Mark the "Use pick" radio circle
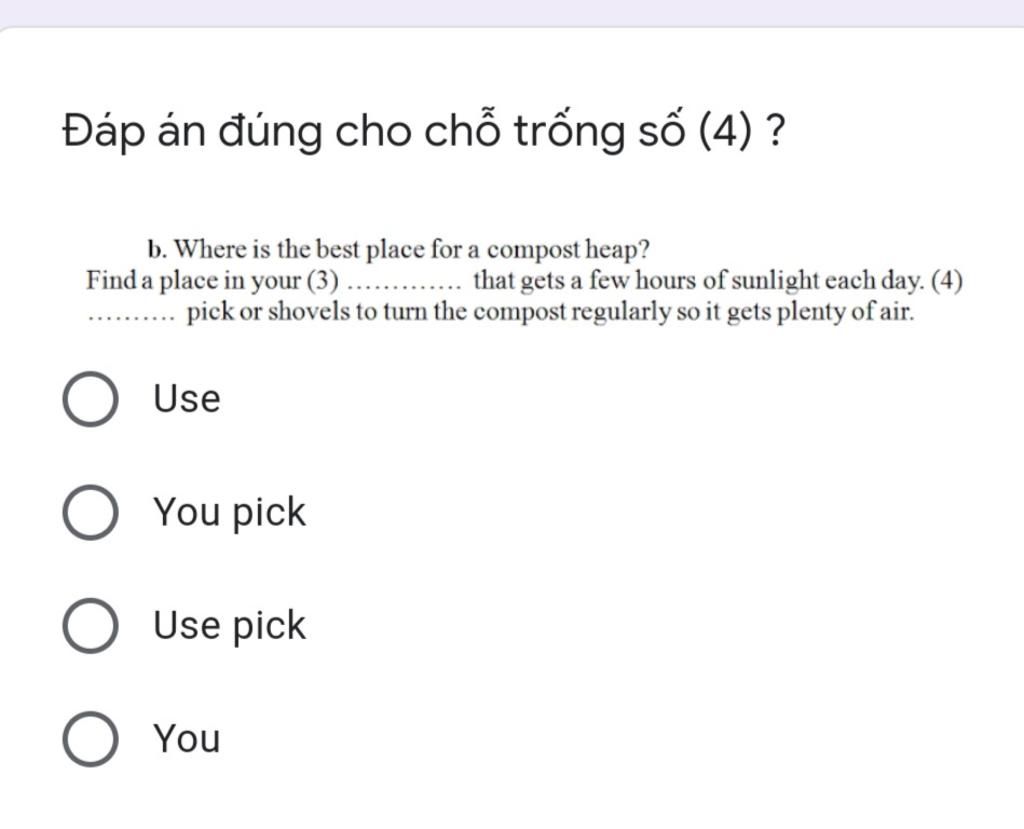 pyautogui.click(x=90, y=626)
